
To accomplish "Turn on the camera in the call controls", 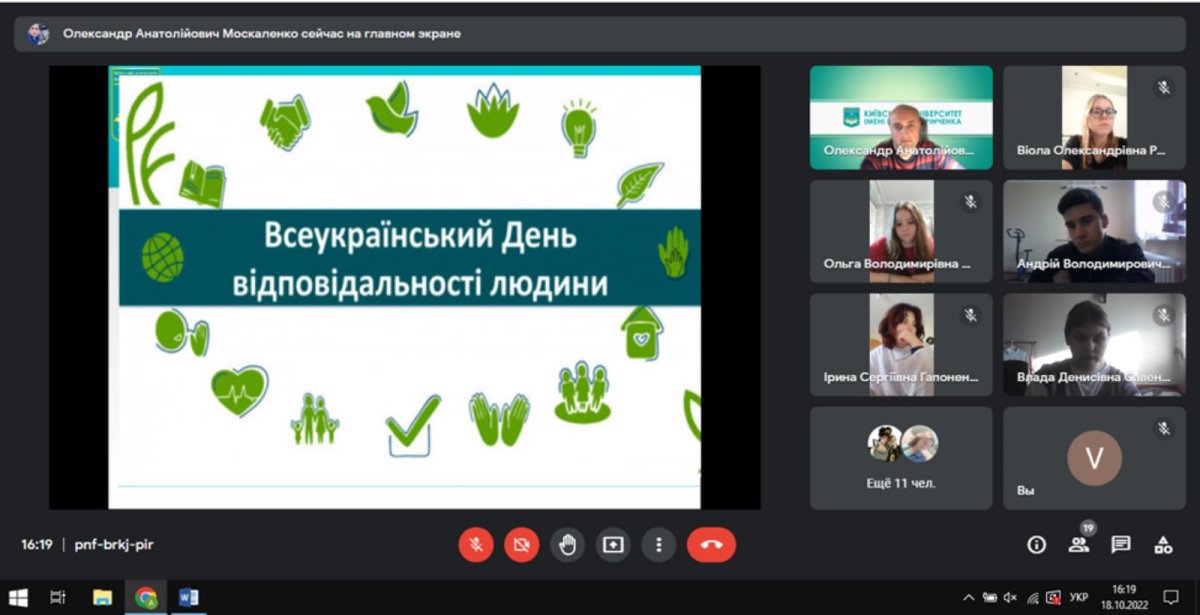I will (521, 545).
